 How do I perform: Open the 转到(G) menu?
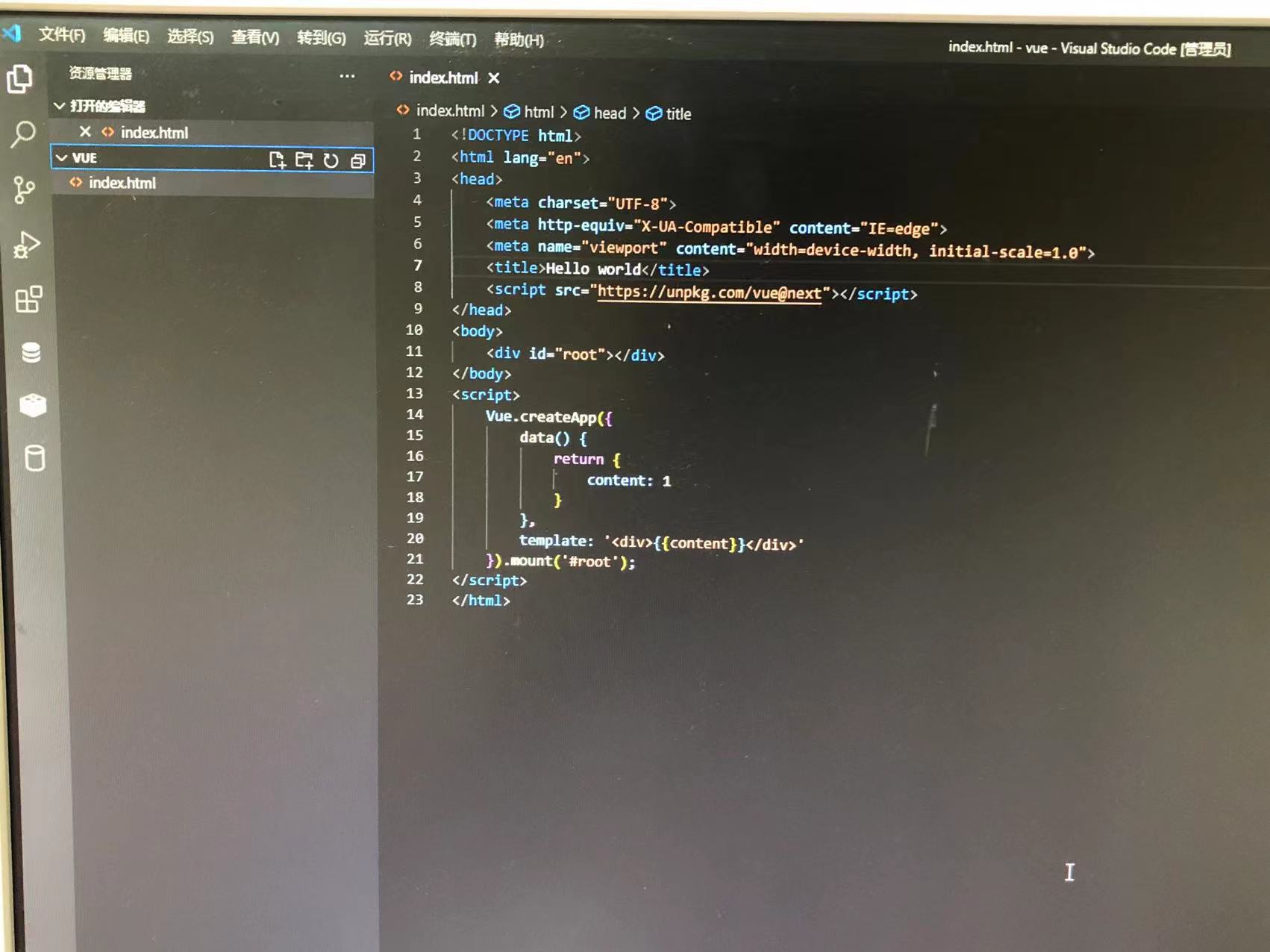pyautogui.click(x=322, y=37)
